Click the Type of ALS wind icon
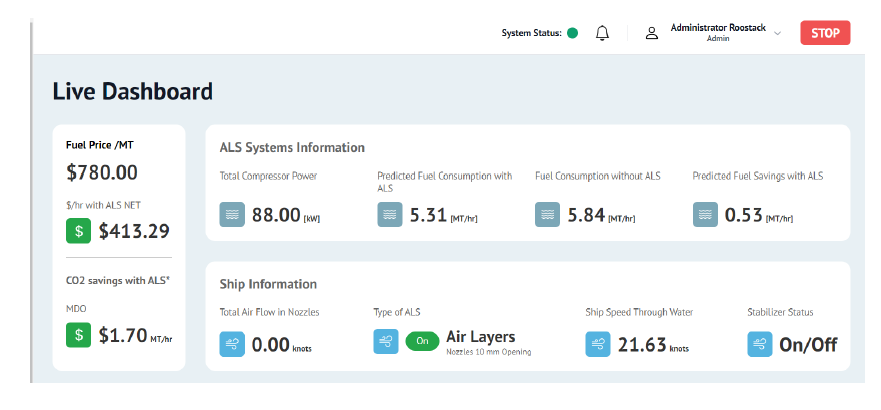Screen dimensions: 881x410 [386, 341]
